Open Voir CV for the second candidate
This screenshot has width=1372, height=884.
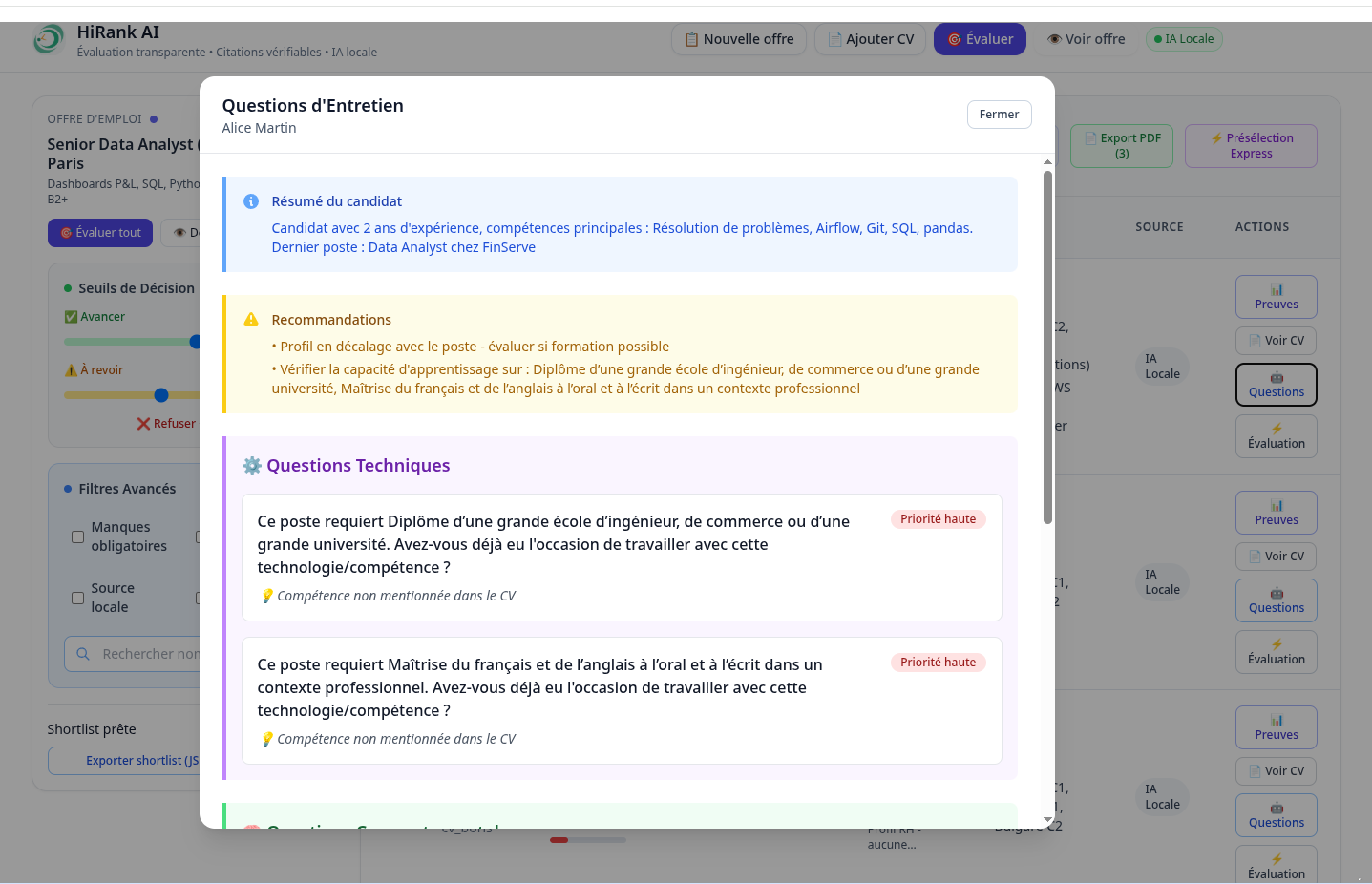pyautogui.click(x=1276, y=557)
